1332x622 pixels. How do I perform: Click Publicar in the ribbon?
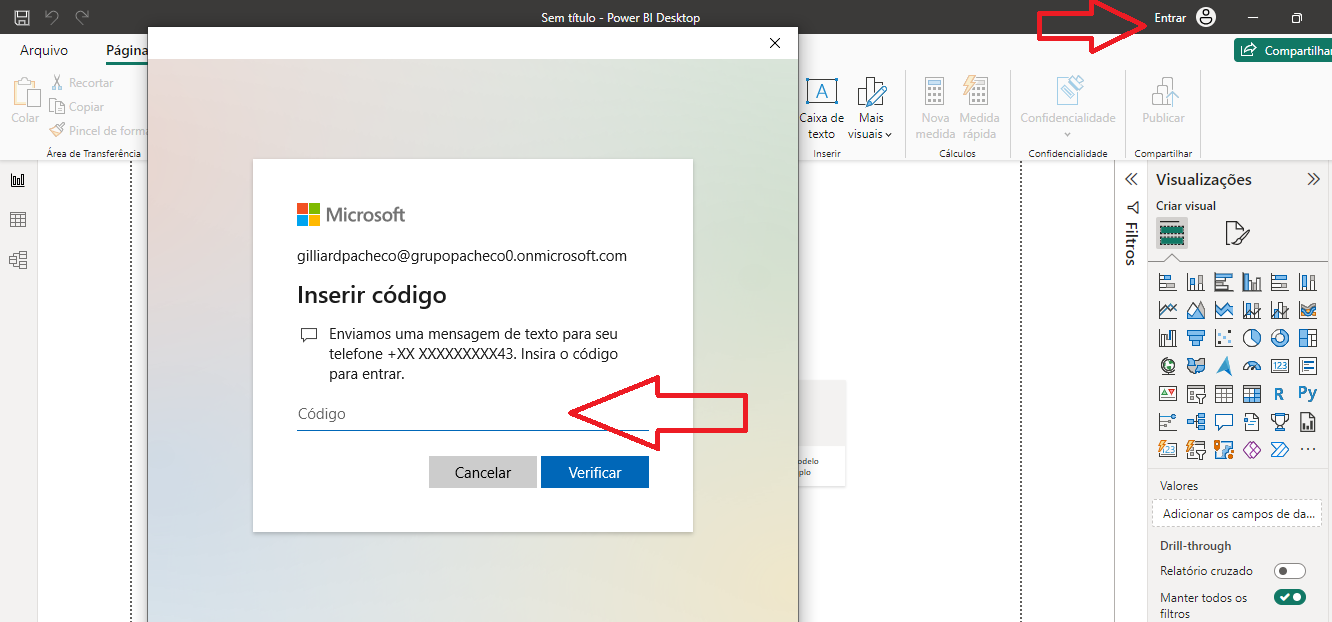1163,102
